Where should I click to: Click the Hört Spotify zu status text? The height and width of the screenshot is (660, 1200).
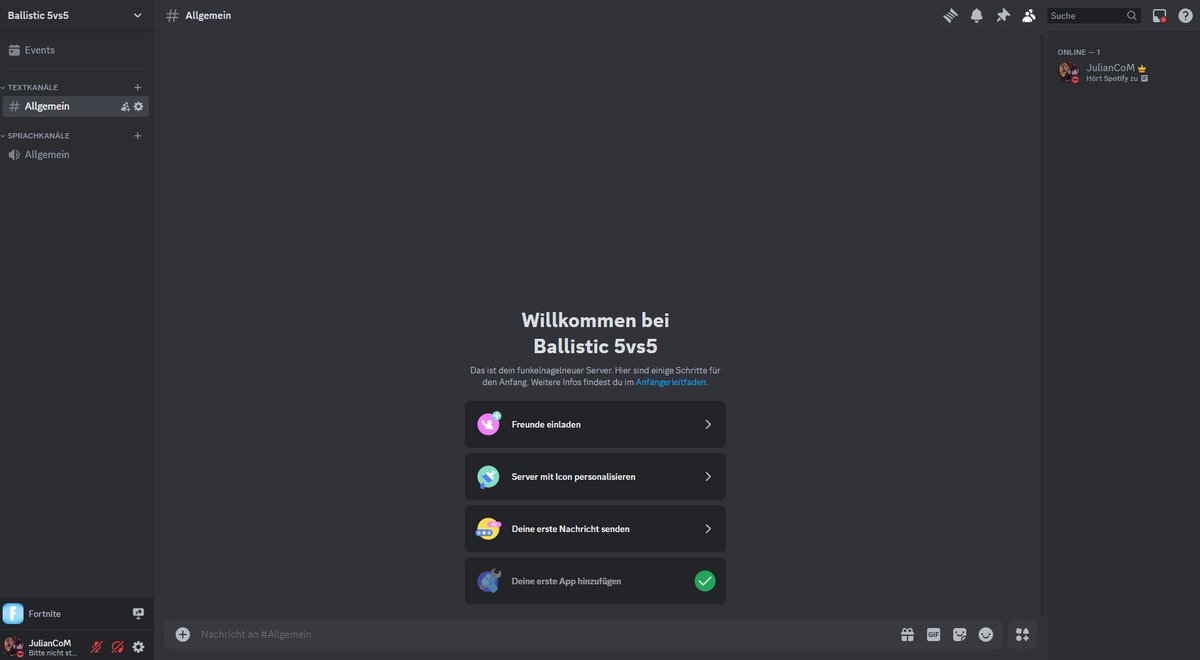1112,78
